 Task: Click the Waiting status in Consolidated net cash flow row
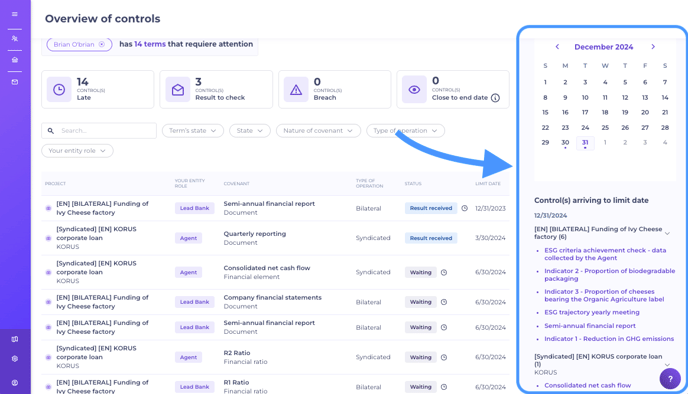click(x=420, y=272)
